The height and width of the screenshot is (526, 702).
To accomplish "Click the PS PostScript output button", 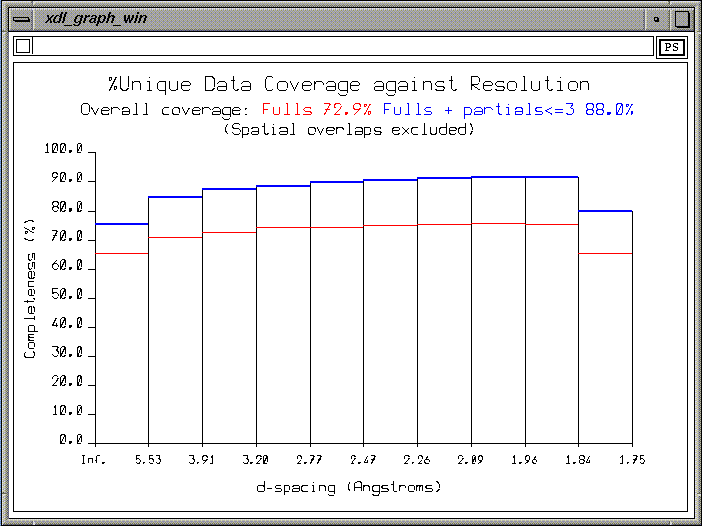I will [669, 46].
